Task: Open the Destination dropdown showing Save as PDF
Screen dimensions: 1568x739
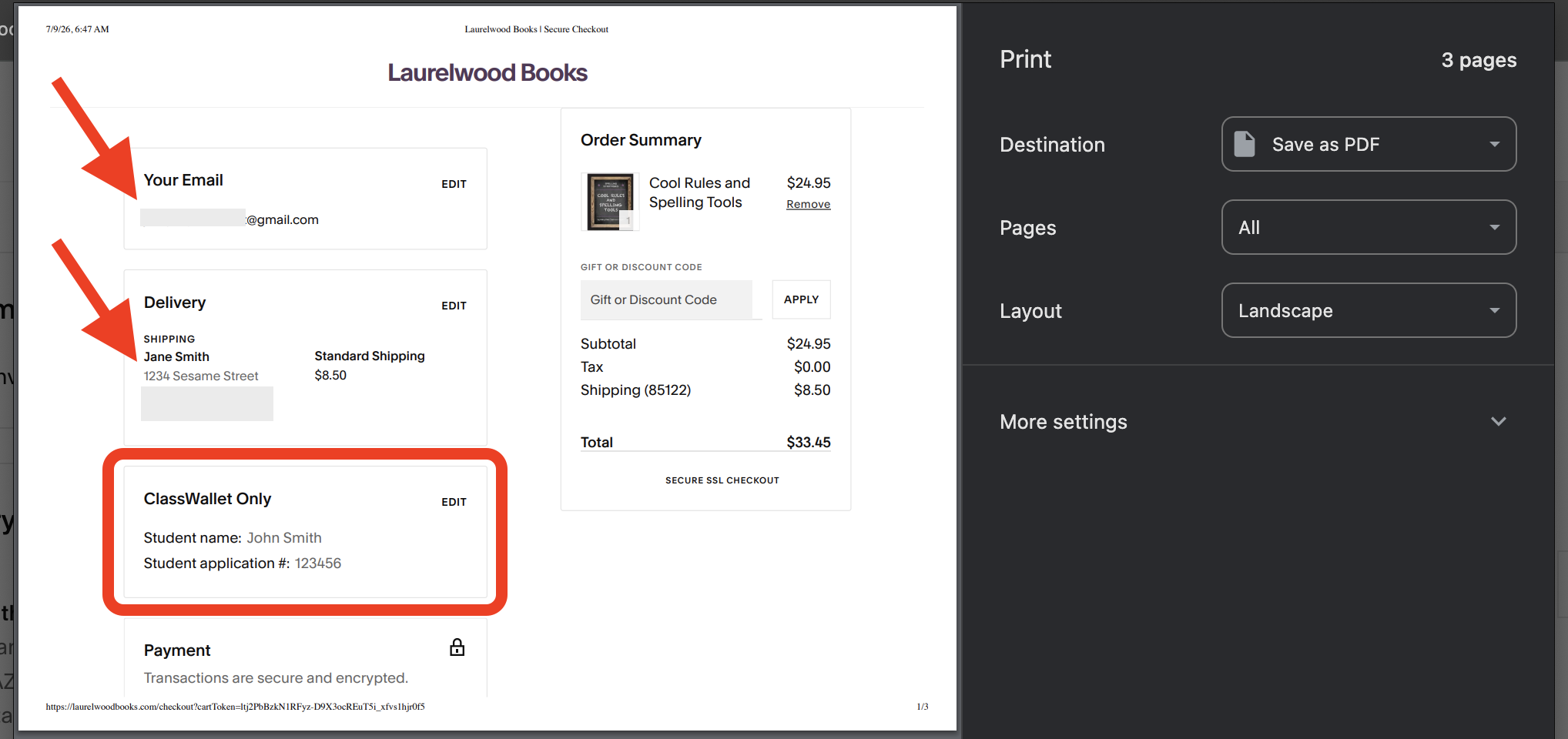Action: coord(1369,144)
